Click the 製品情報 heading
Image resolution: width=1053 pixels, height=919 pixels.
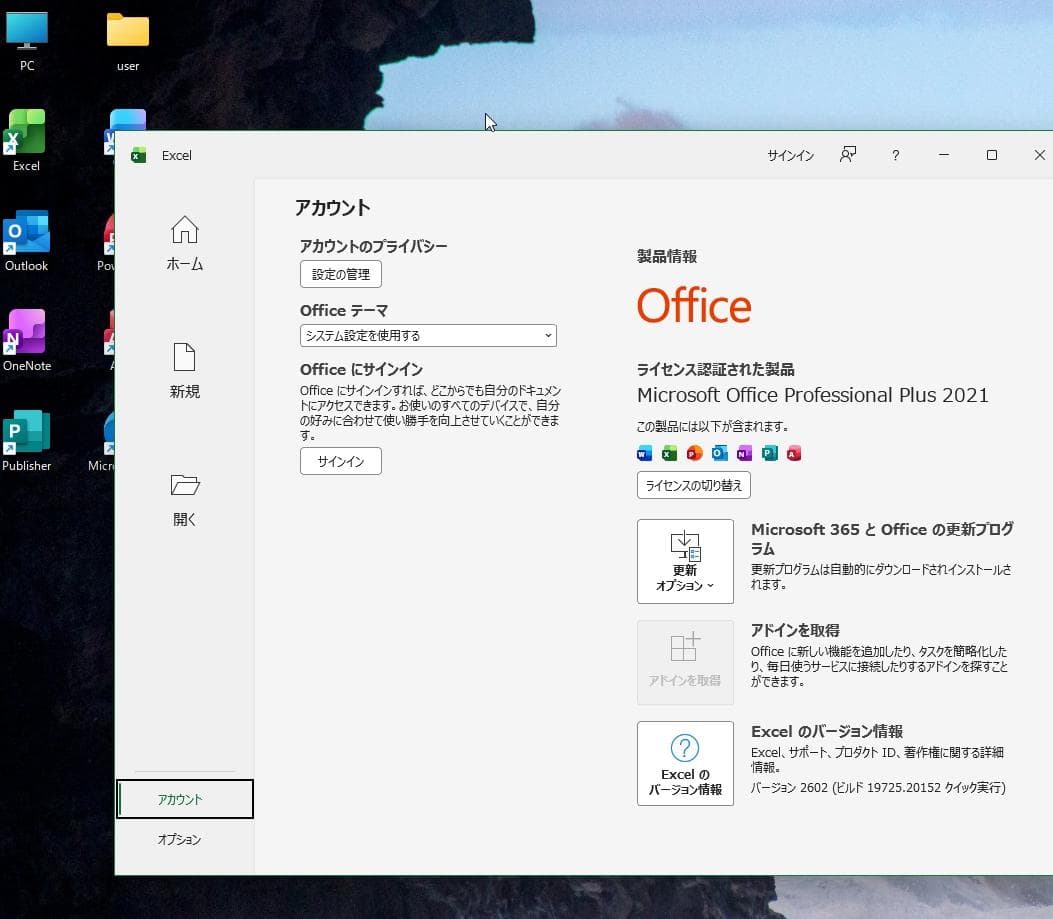(x=667, y=256)
